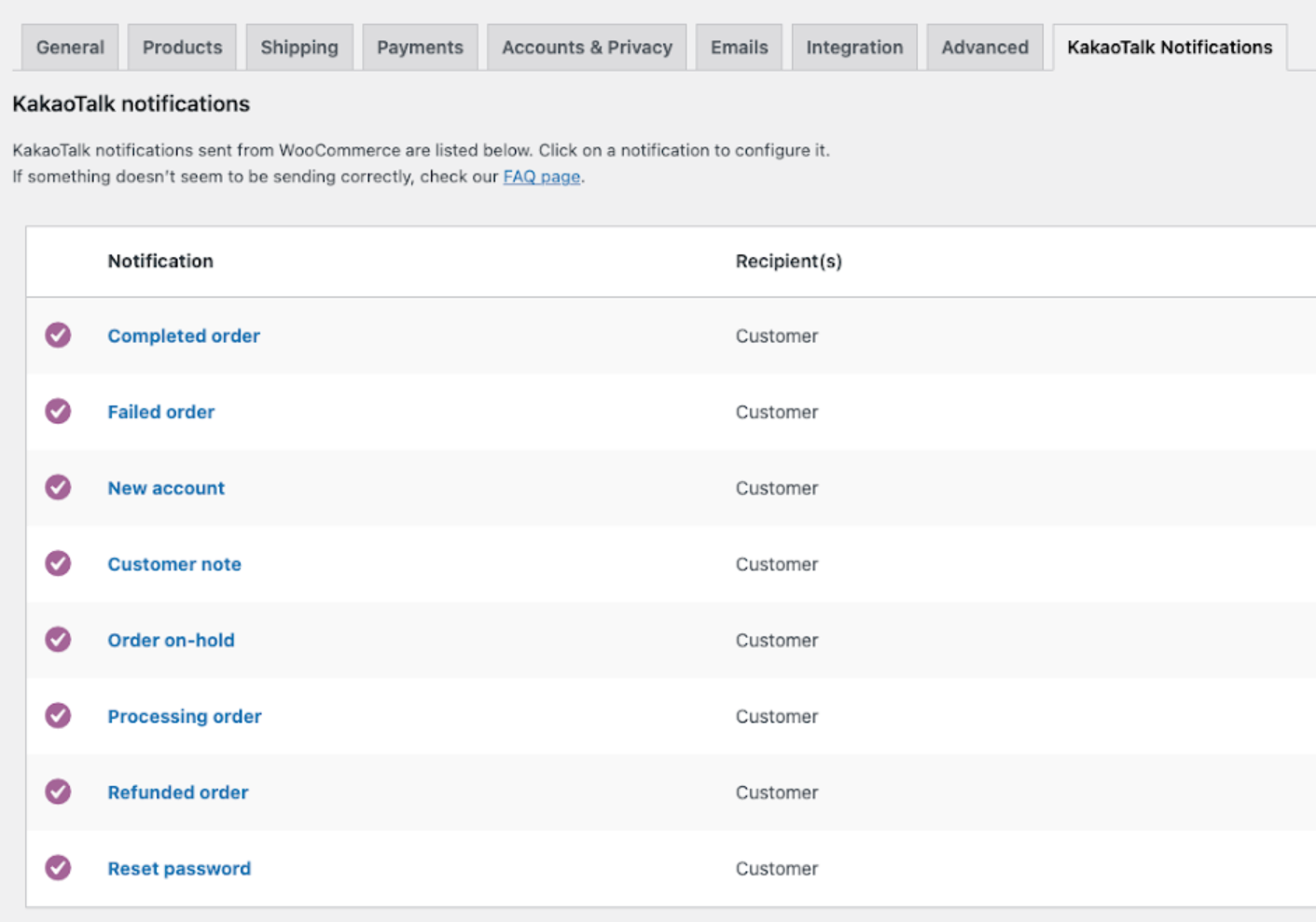Screen dimensions: 1316x922
Task: Switch to the Emails tab
Action: 739,48
